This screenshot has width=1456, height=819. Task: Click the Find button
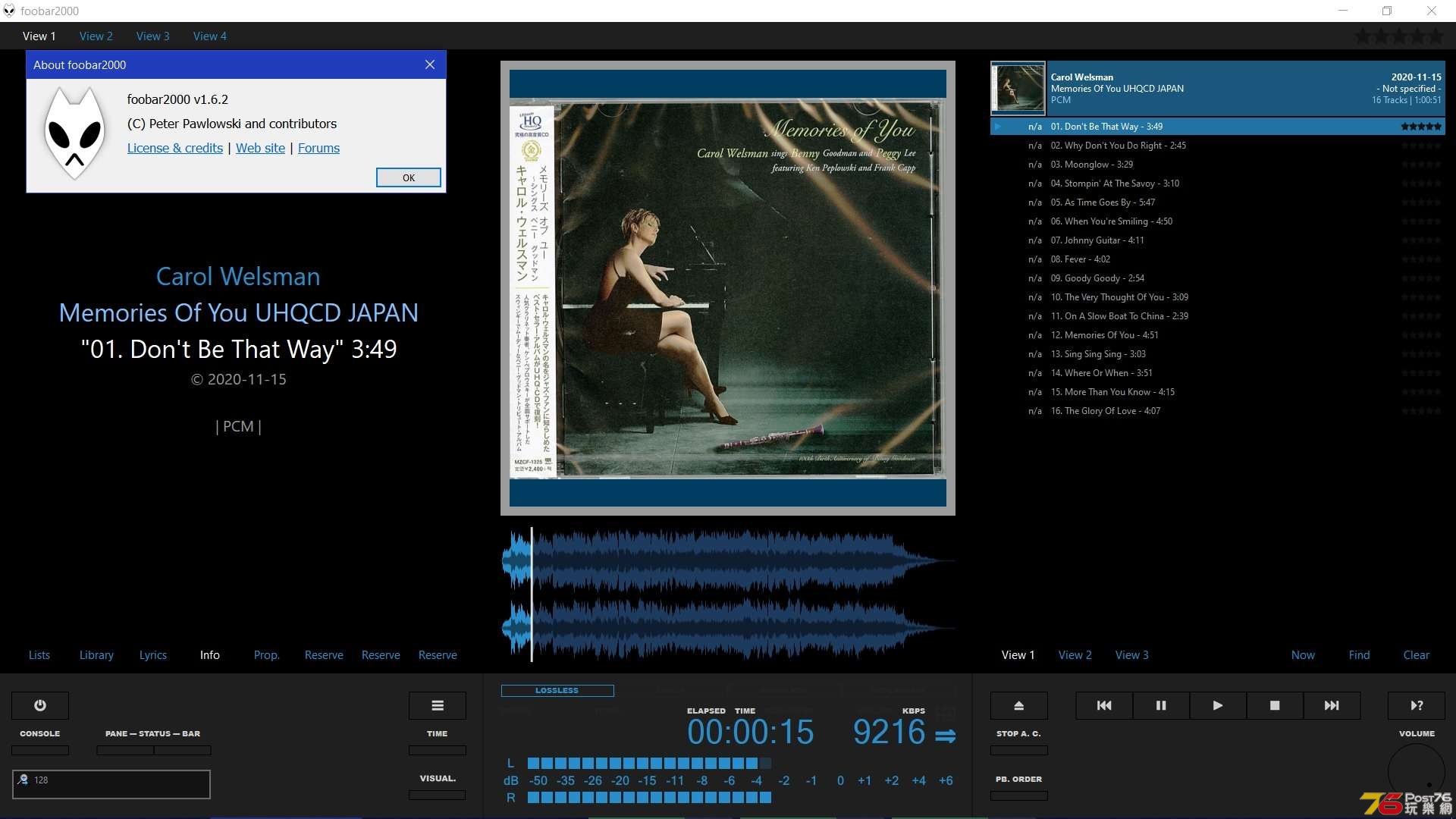1360,654
